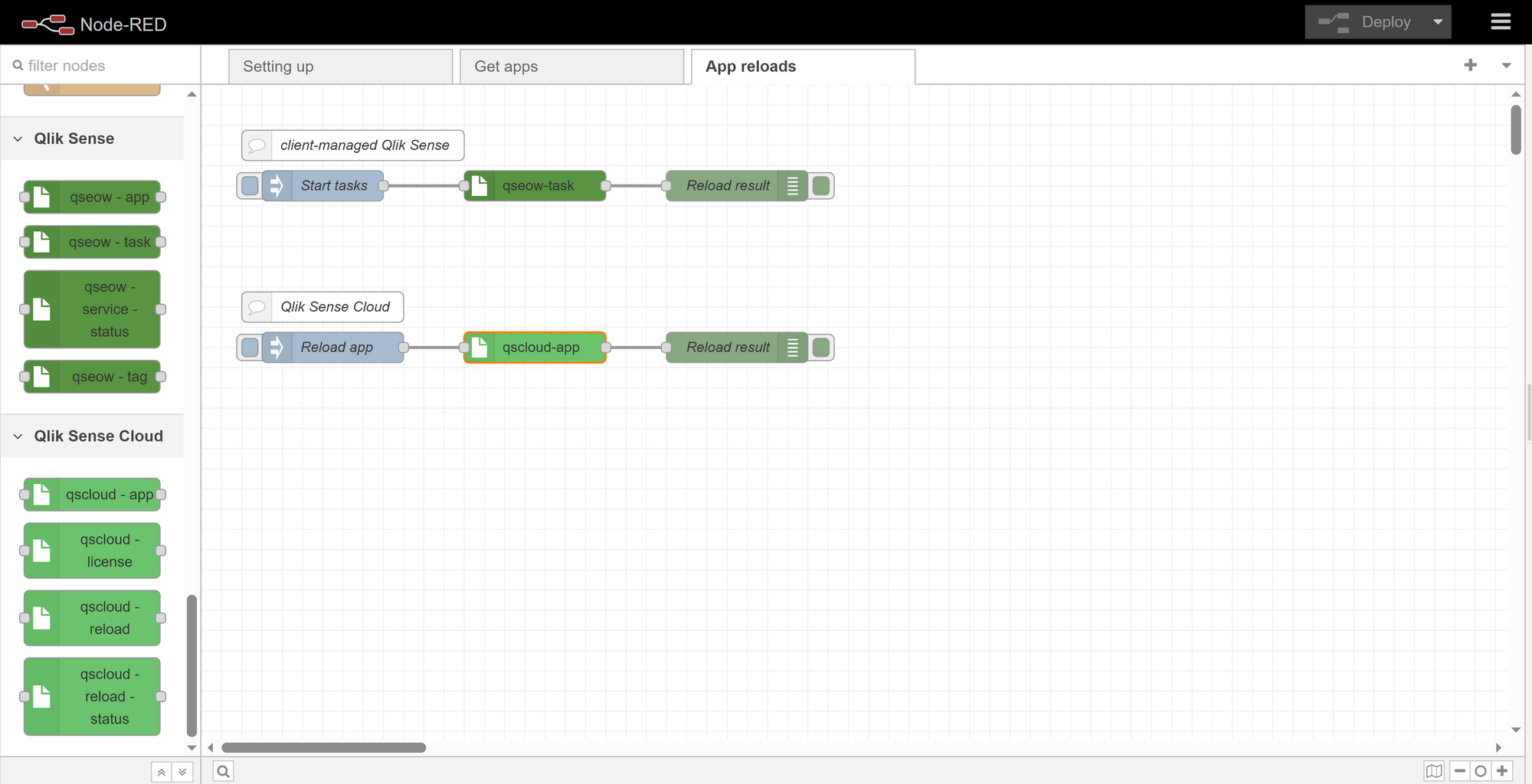Toggle the top Reload result debug output
1532x784 pixels.
821,185
